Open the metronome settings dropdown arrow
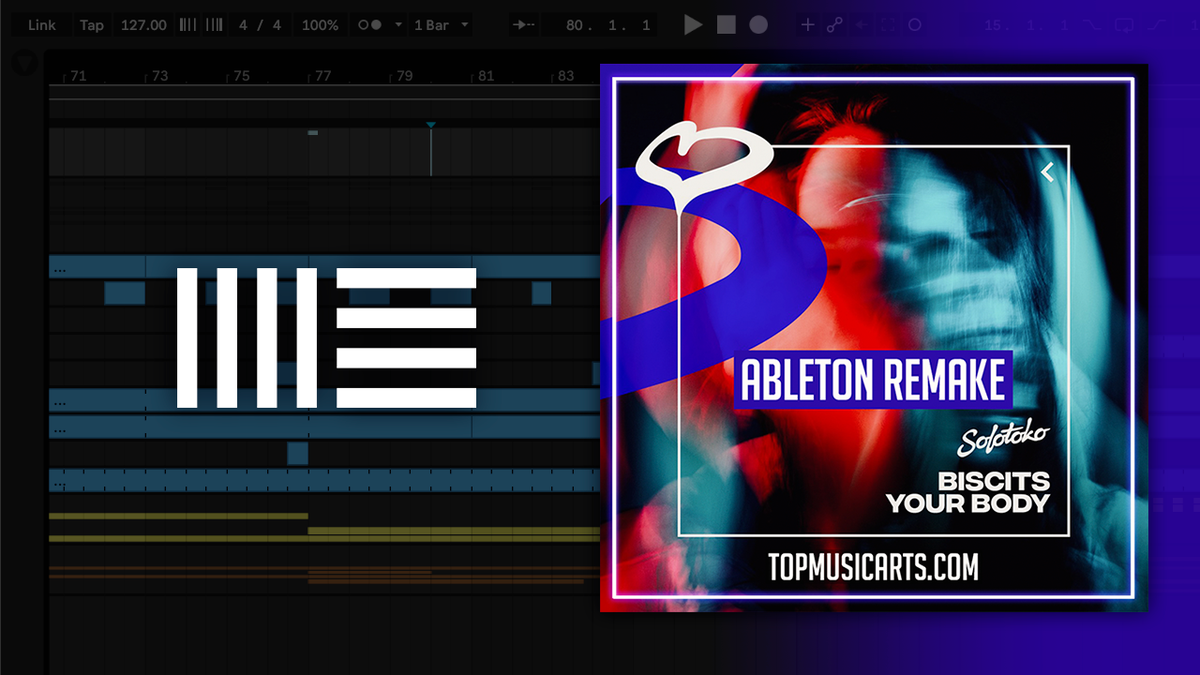This screenshot has height=675, width=1200. (398, 25)
